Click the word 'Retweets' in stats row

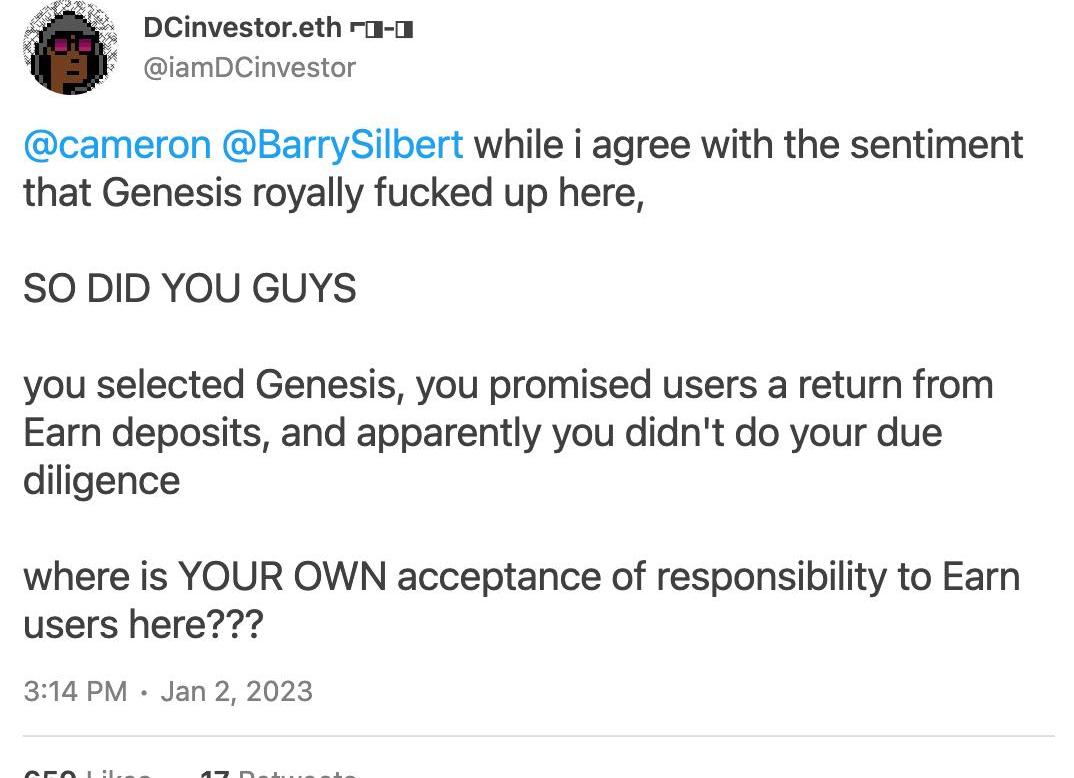click(x=296, y=772)
